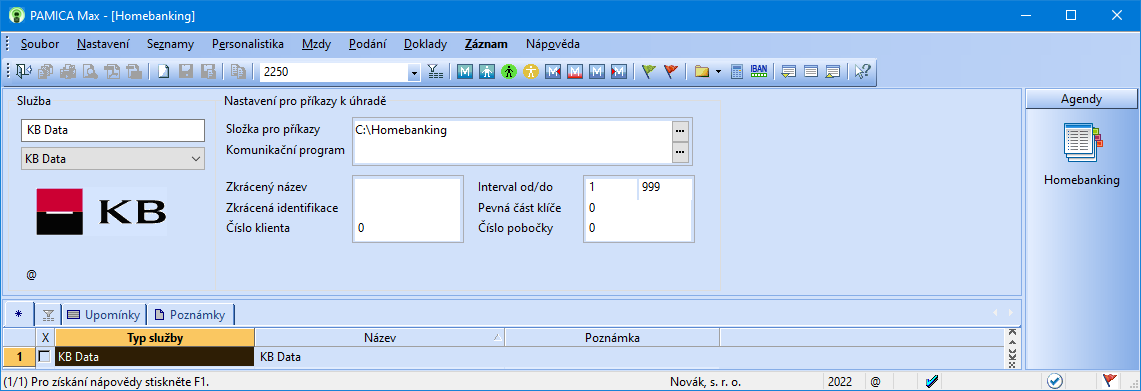Click the Poznámka column header

tap(612, 337)
